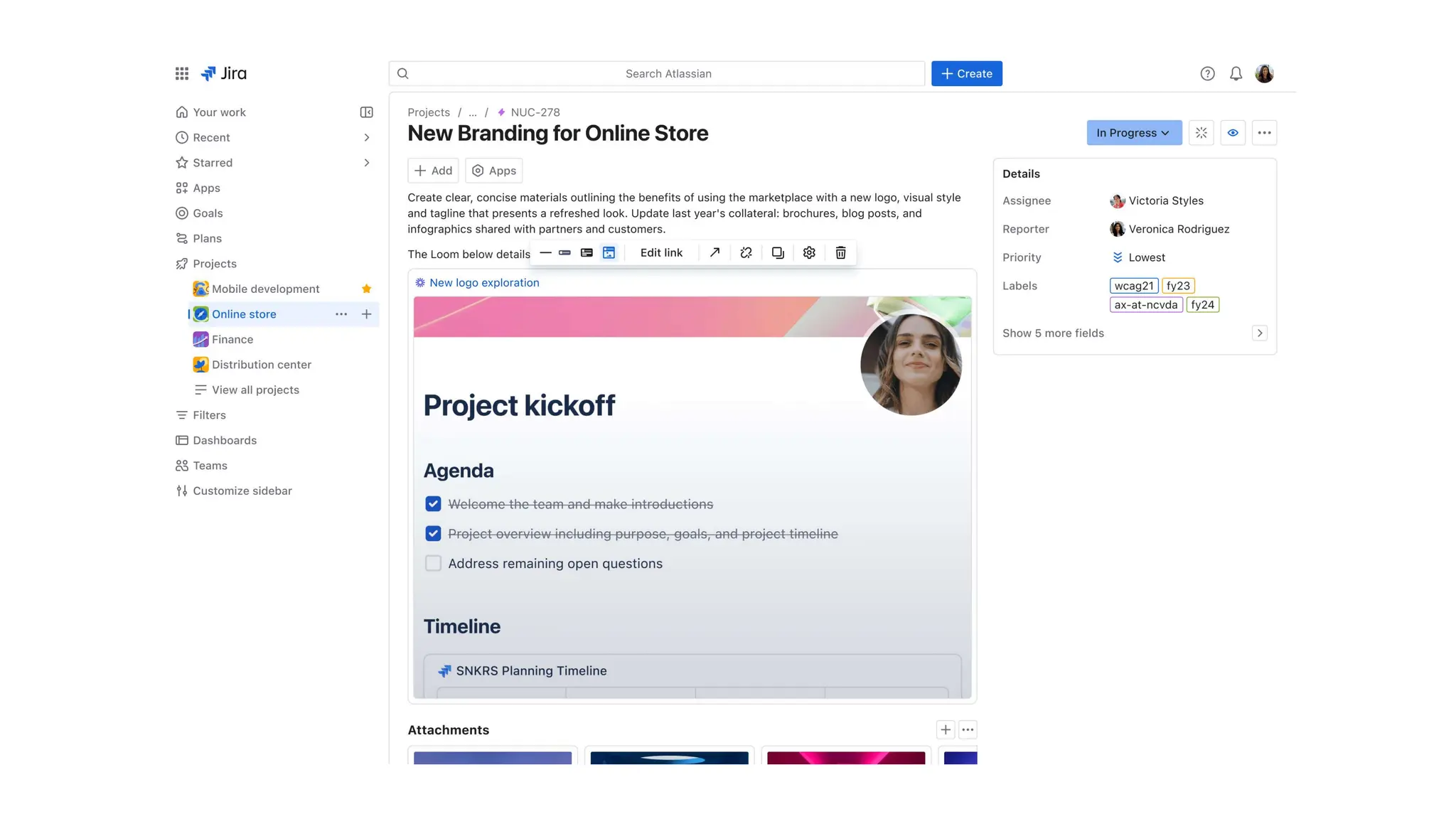The width and height of the screenshot is (1456, 819).
Task: Select Finance project in sidebar
Action: pyautogui.click(x=232, y=340)
